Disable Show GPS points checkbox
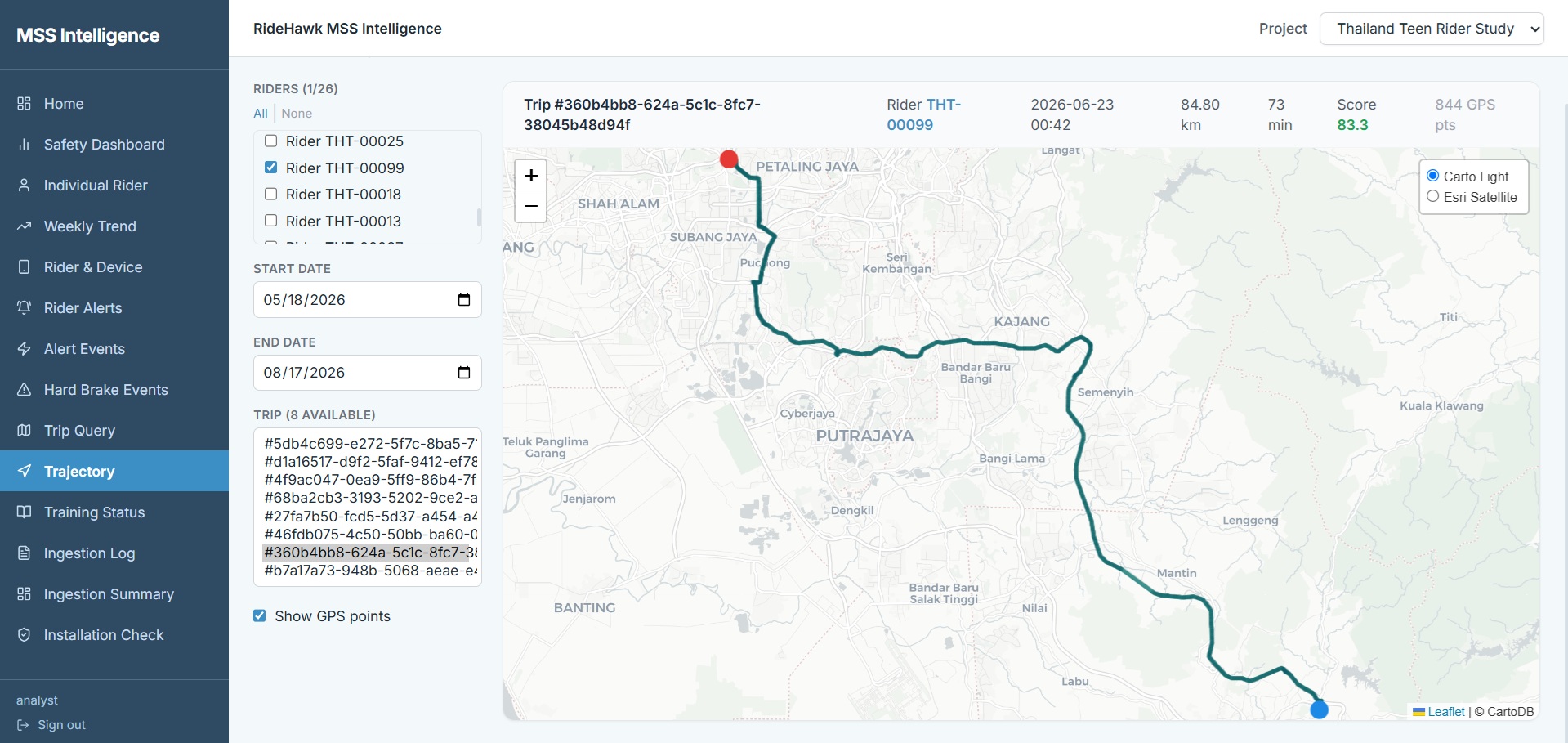 260,615
